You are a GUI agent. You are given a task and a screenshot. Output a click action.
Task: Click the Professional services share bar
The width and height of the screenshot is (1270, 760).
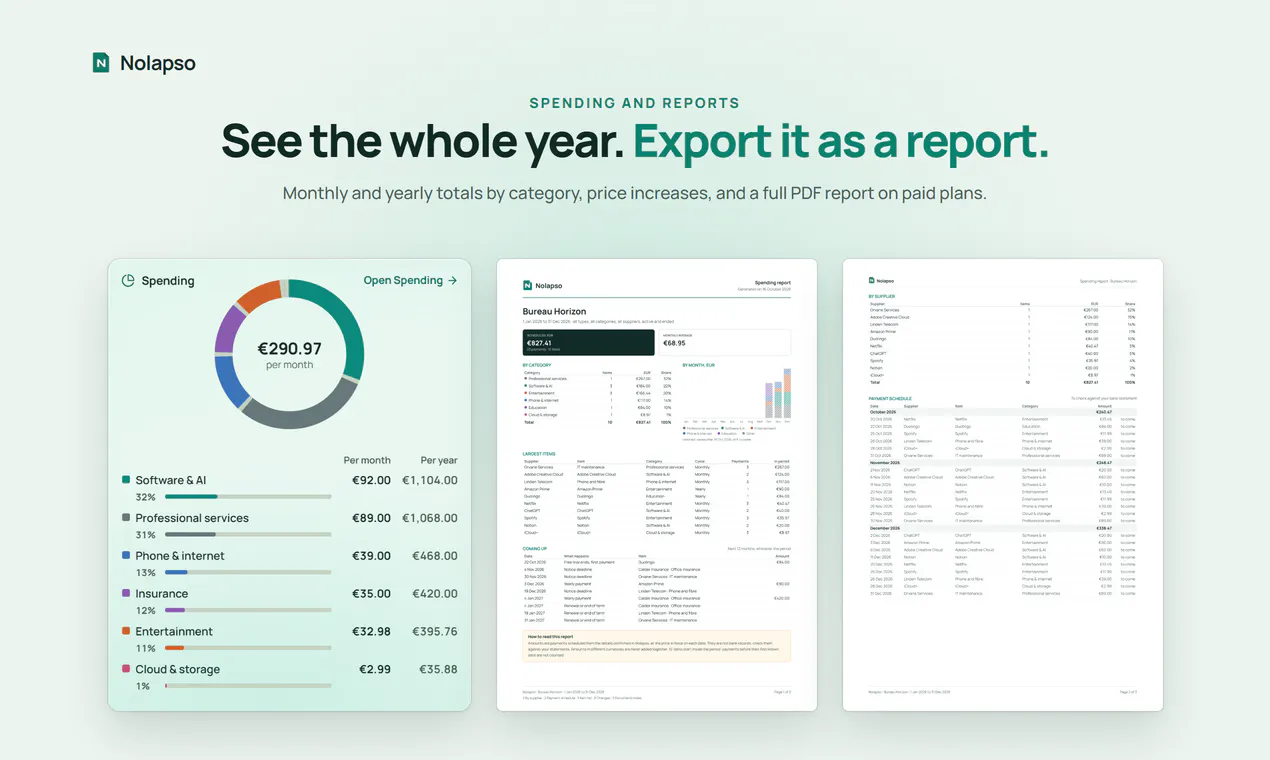248,535
